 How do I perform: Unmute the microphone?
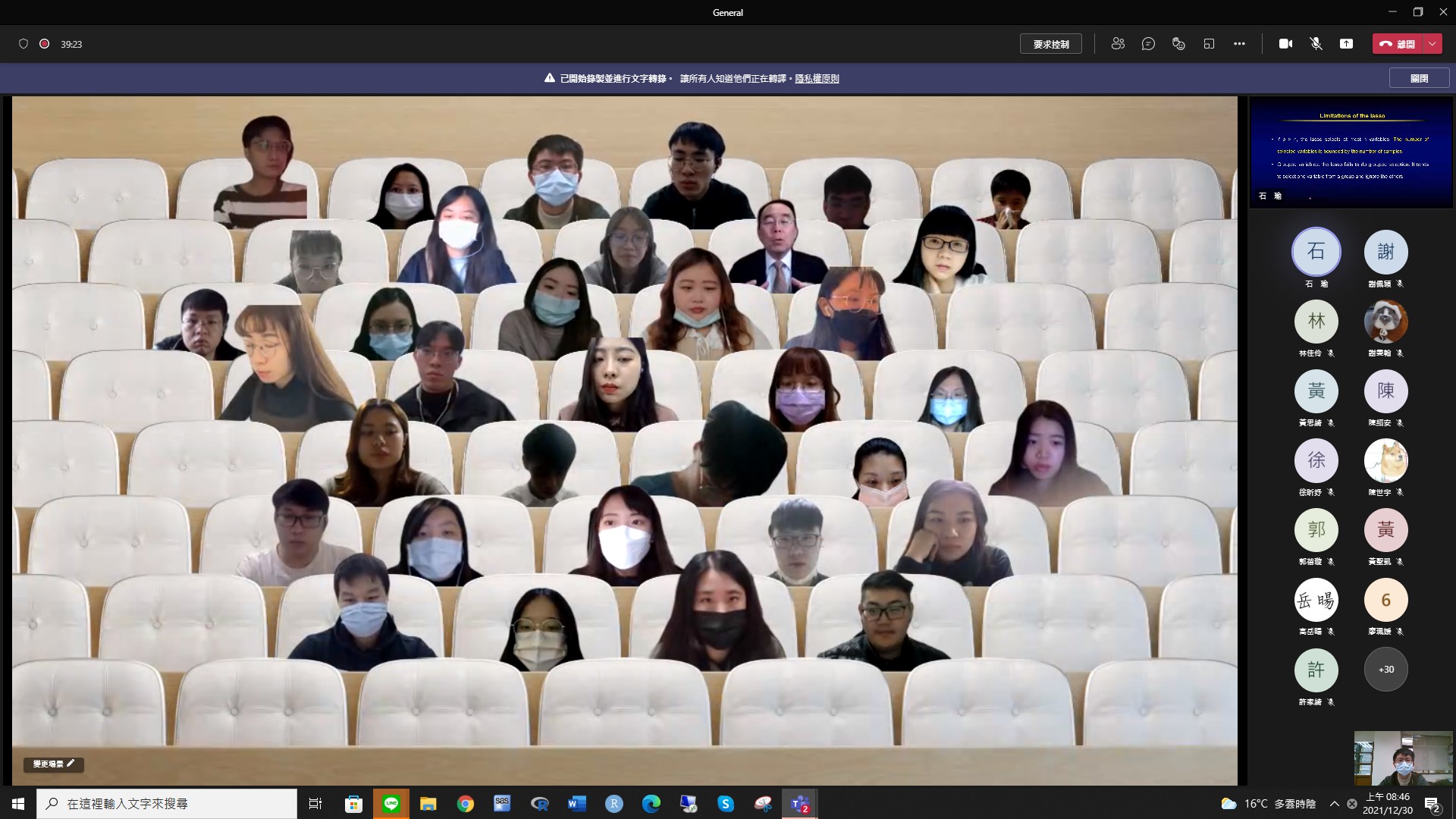(1316, 44)
